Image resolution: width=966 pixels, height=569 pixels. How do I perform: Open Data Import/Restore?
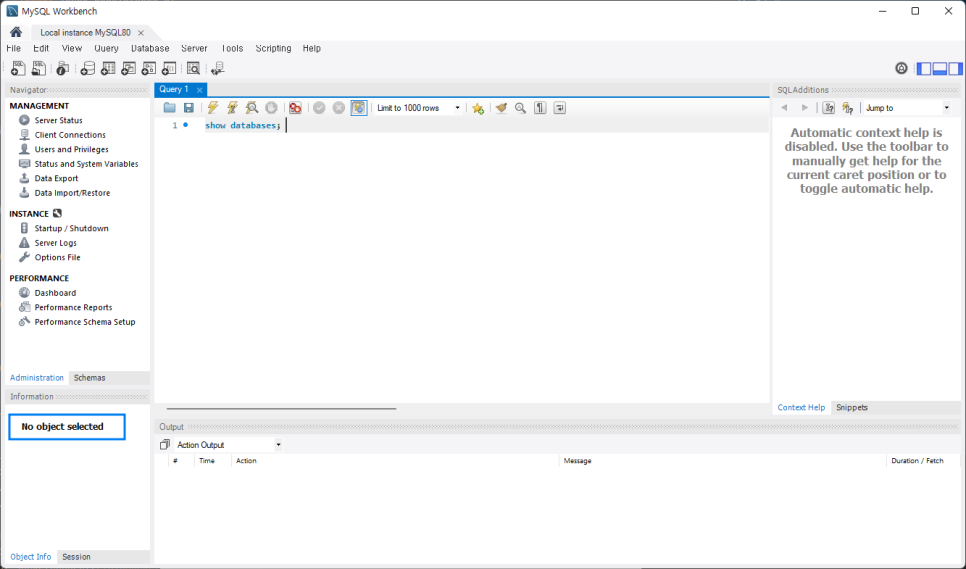(x=72, y=193)
